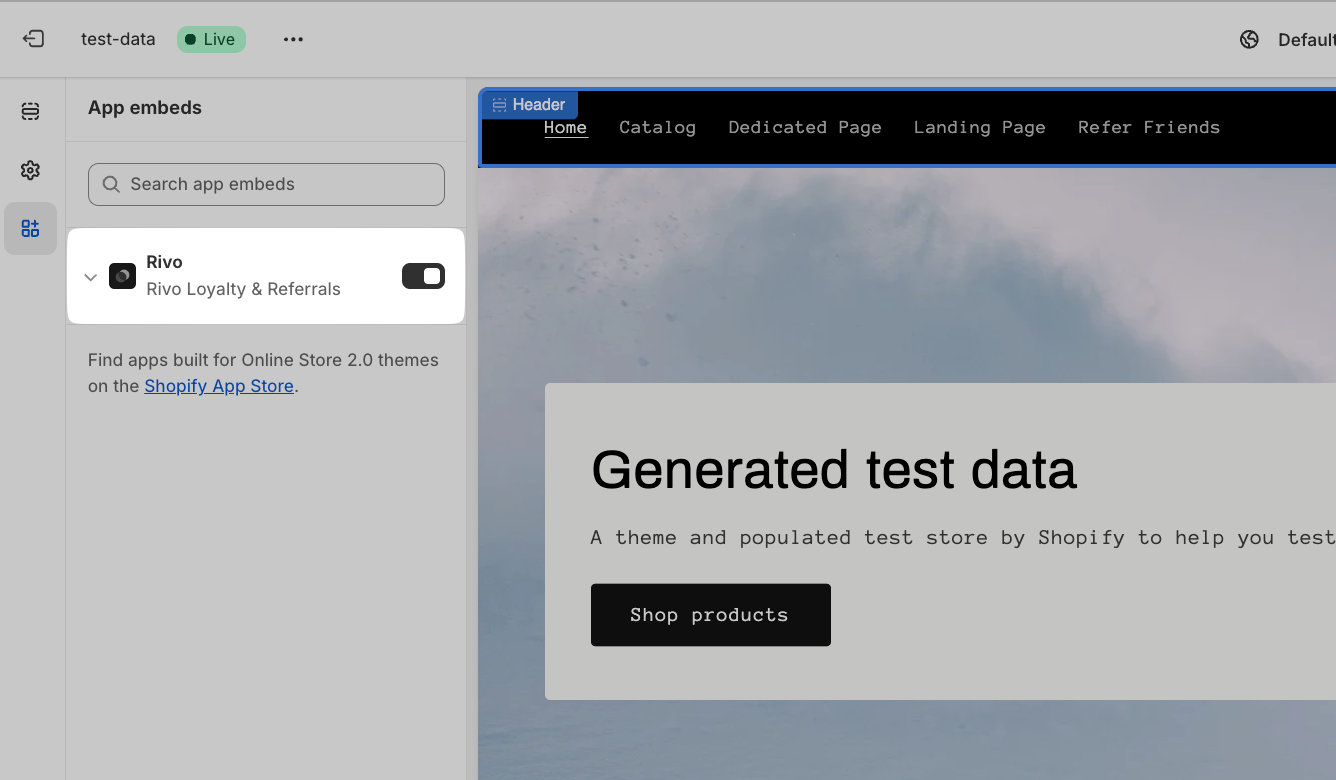This screenshot has height=780, width=1336.
Task: Click the Shop products button
Action: (710, 615)
